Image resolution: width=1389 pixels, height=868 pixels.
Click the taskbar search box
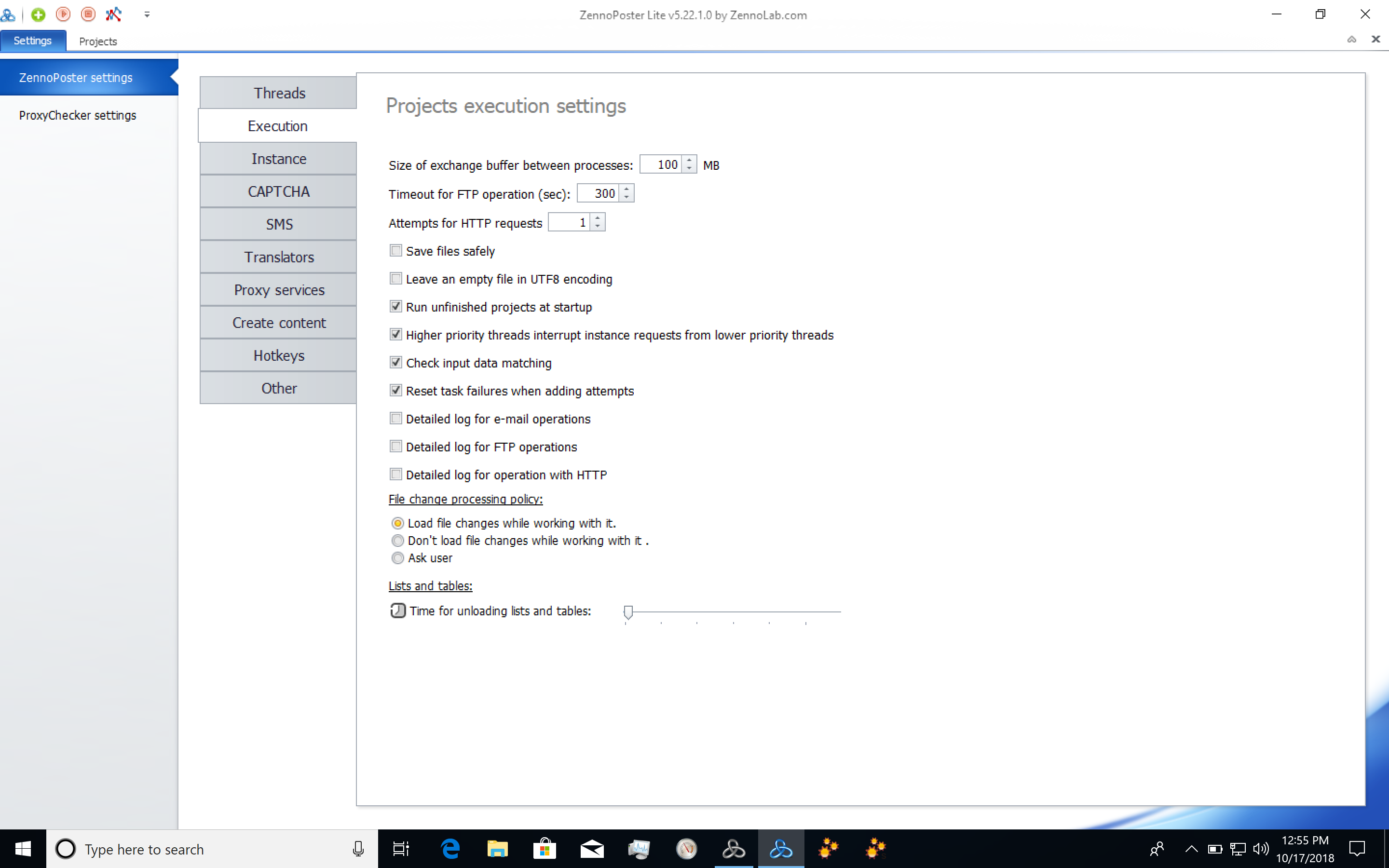(212, 849)
